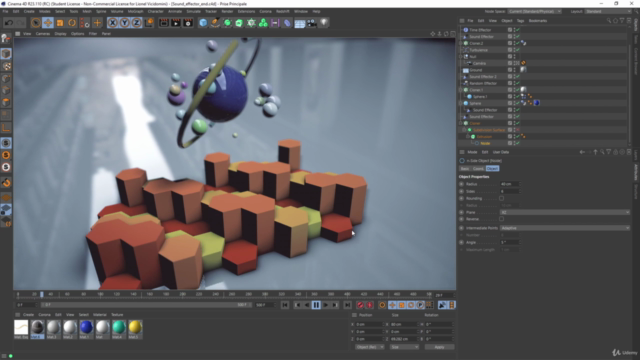Click the Radius 40 cm field
Image resolution: width=640 pixels, height=360 pixels.
click(x=509, y=184)
